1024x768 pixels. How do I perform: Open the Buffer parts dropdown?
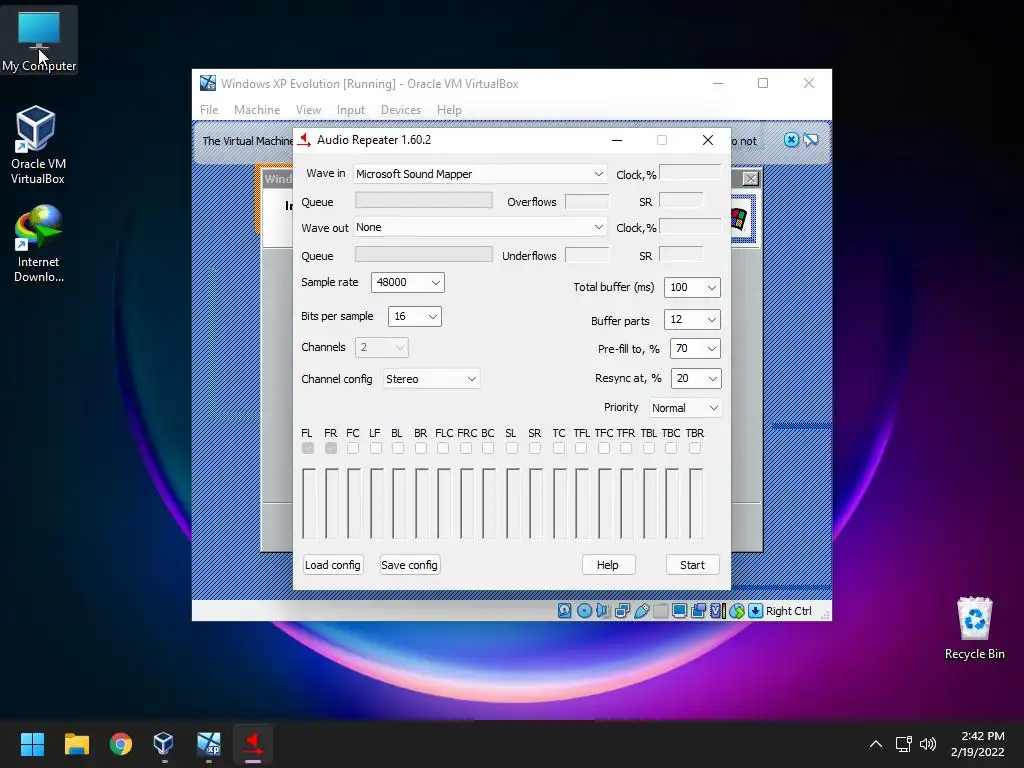(x=692, y=319)
